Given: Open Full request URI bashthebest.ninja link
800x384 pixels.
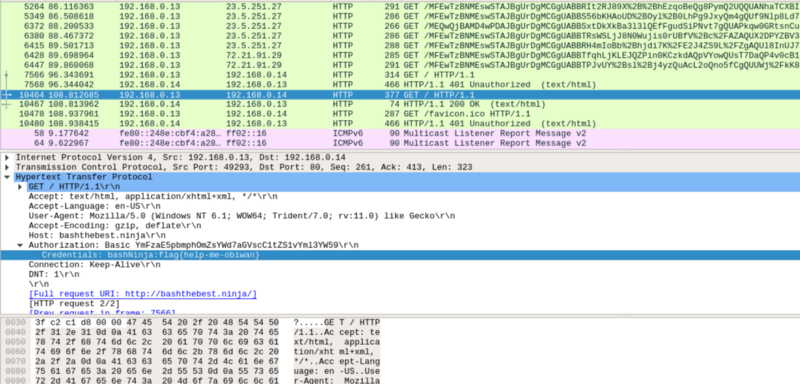Looking at the screenshot, I should [142, 294].
